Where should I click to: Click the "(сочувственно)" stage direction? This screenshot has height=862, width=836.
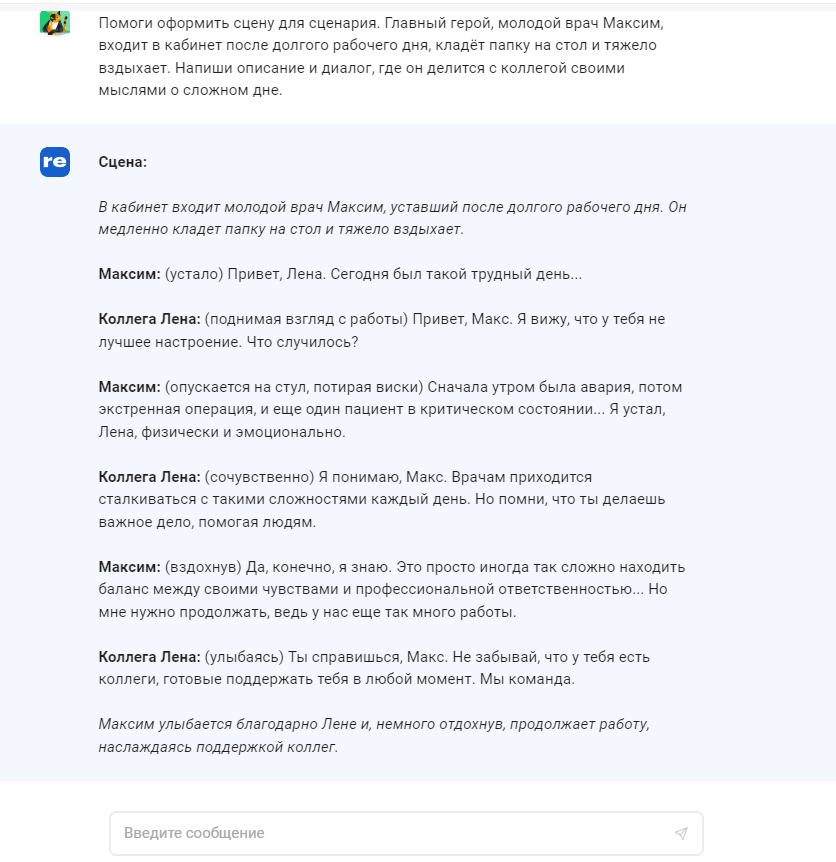pyautogui.click(x=259, y=477)
